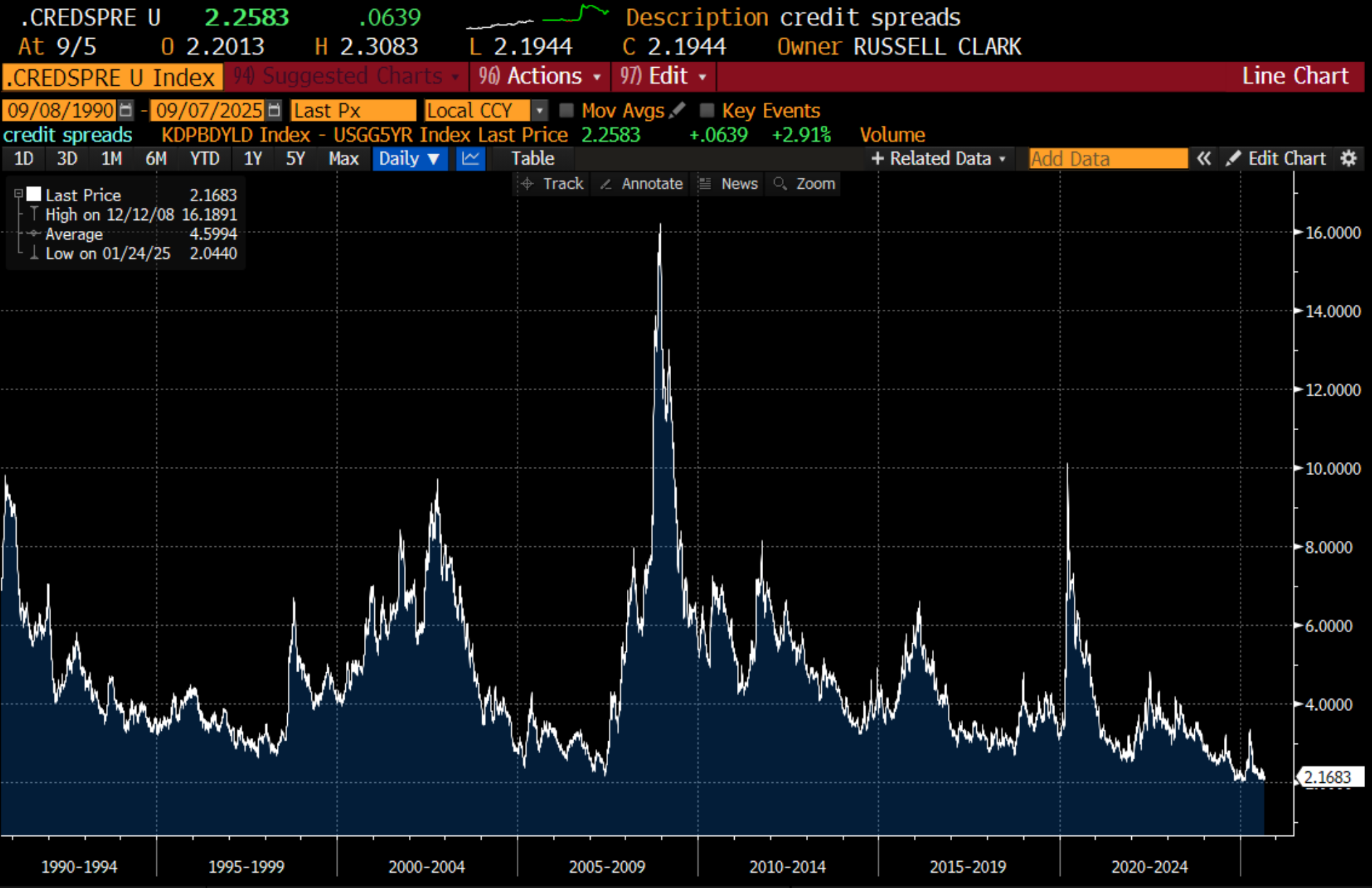The image size is (1372, 888).
Task: Click the Mov Avgs pencil edit icon
Action: click(677, 110)
